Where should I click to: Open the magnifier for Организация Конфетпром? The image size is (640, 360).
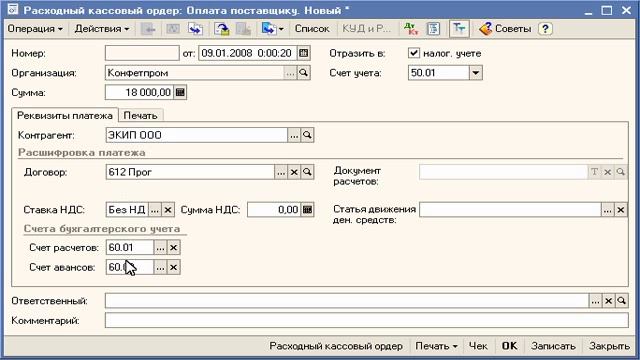[304, 73]
